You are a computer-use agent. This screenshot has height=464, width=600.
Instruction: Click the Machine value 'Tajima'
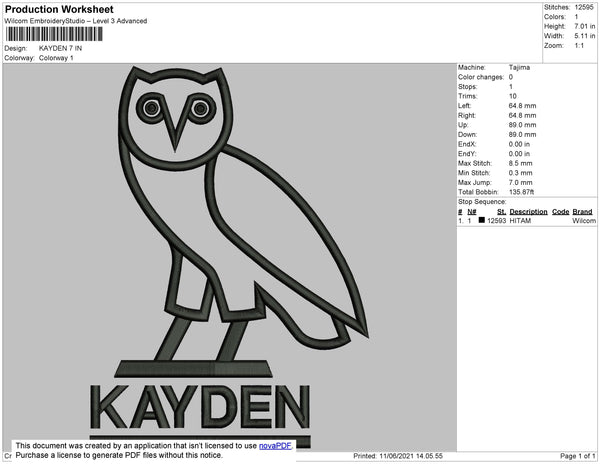519,67
